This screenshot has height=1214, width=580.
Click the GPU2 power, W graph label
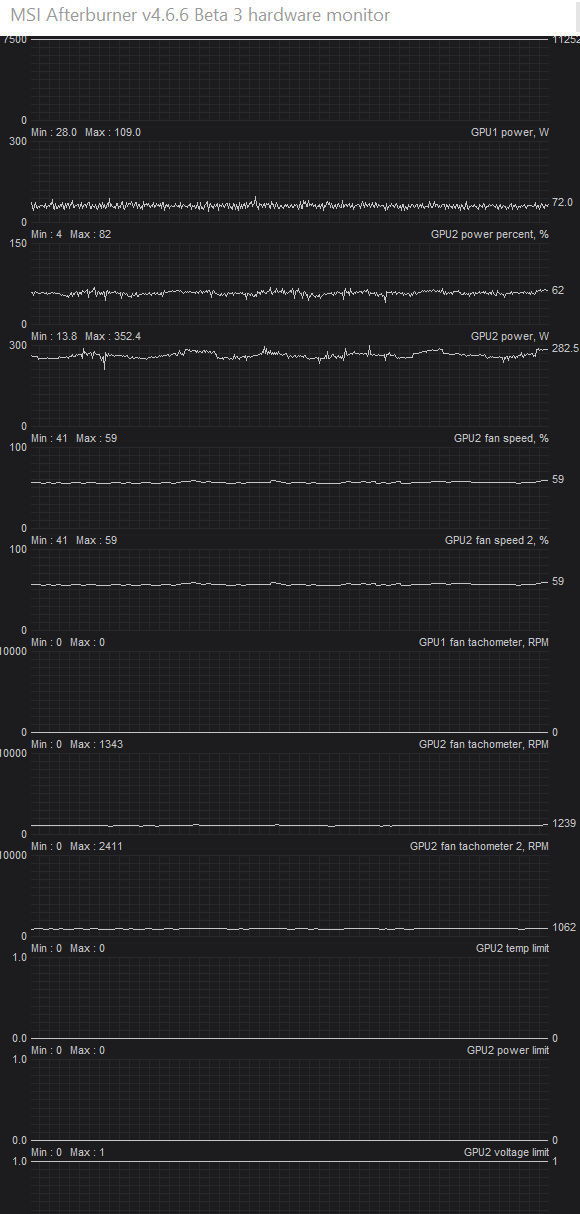tap(510, 336)
